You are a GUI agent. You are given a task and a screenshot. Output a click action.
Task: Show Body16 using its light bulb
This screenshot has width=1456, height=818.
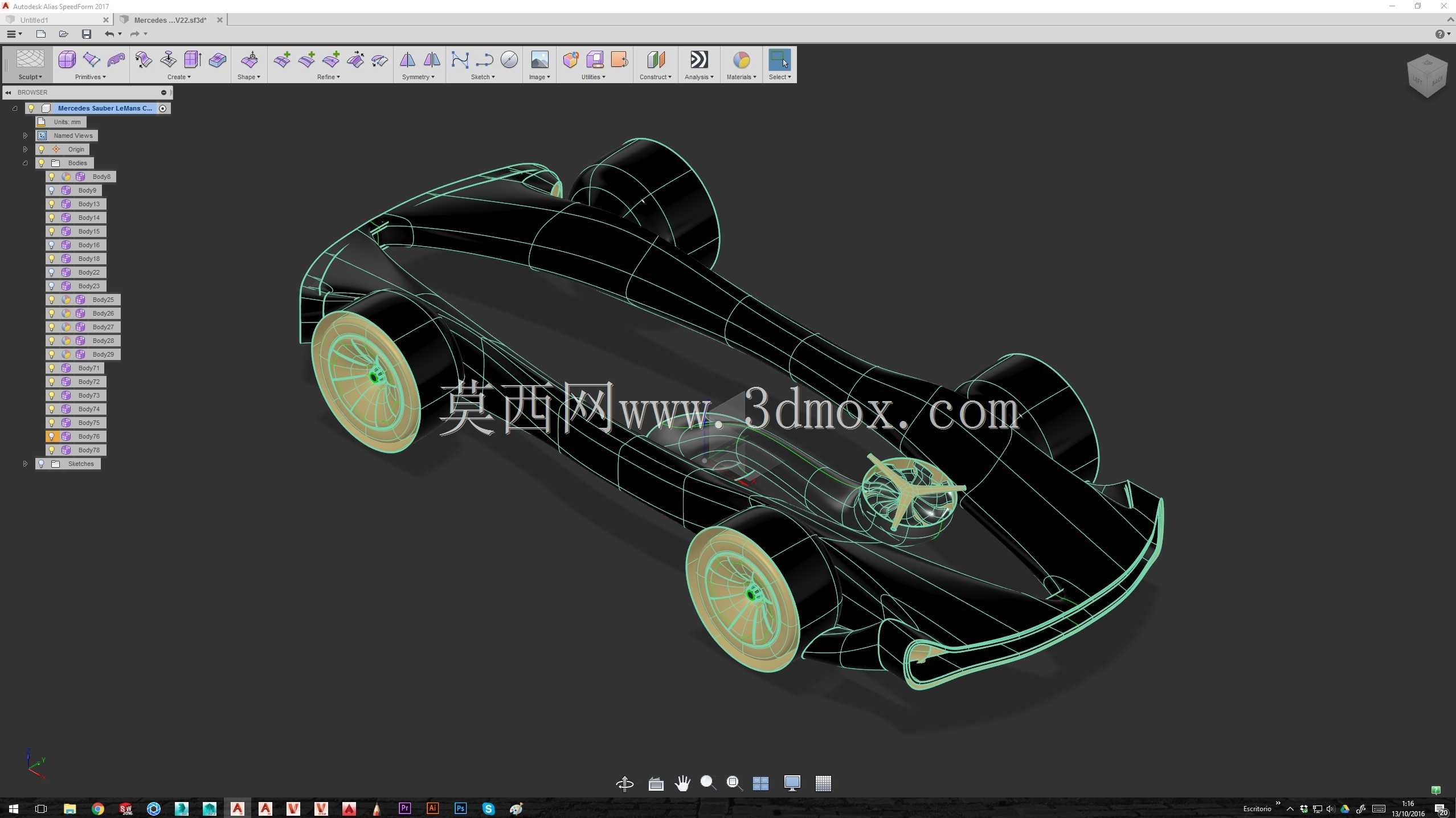click(x=52, y=245)
